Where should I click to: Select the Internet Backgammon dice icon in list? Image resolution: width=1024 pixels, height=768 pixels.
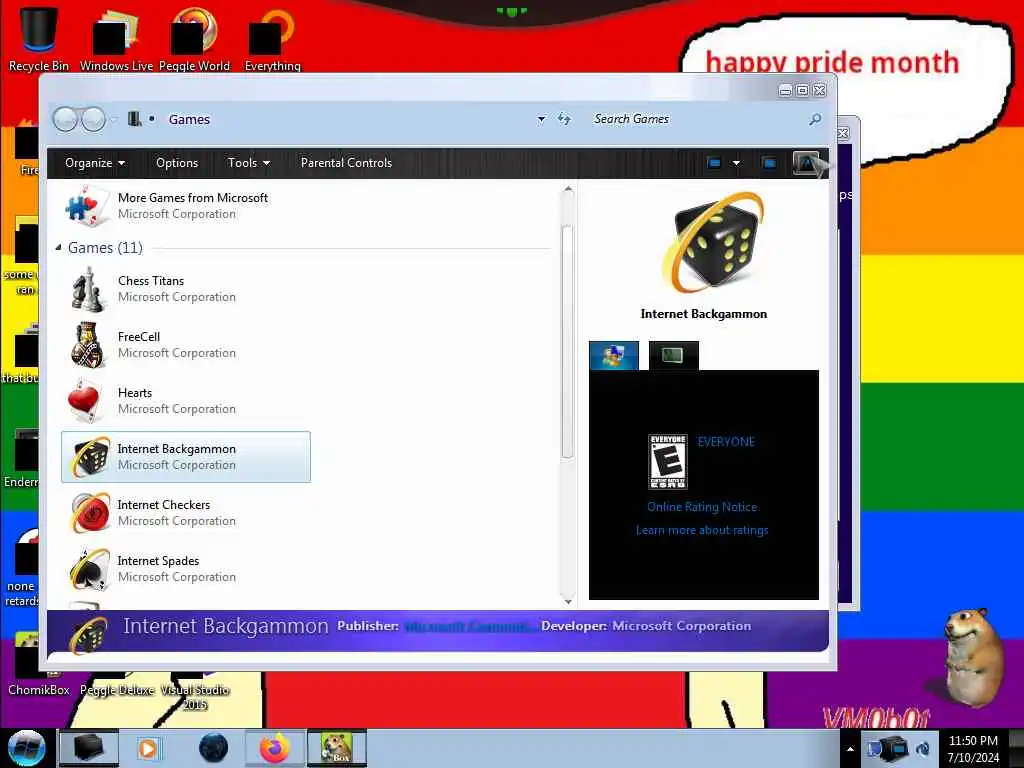tap(91, 456)
